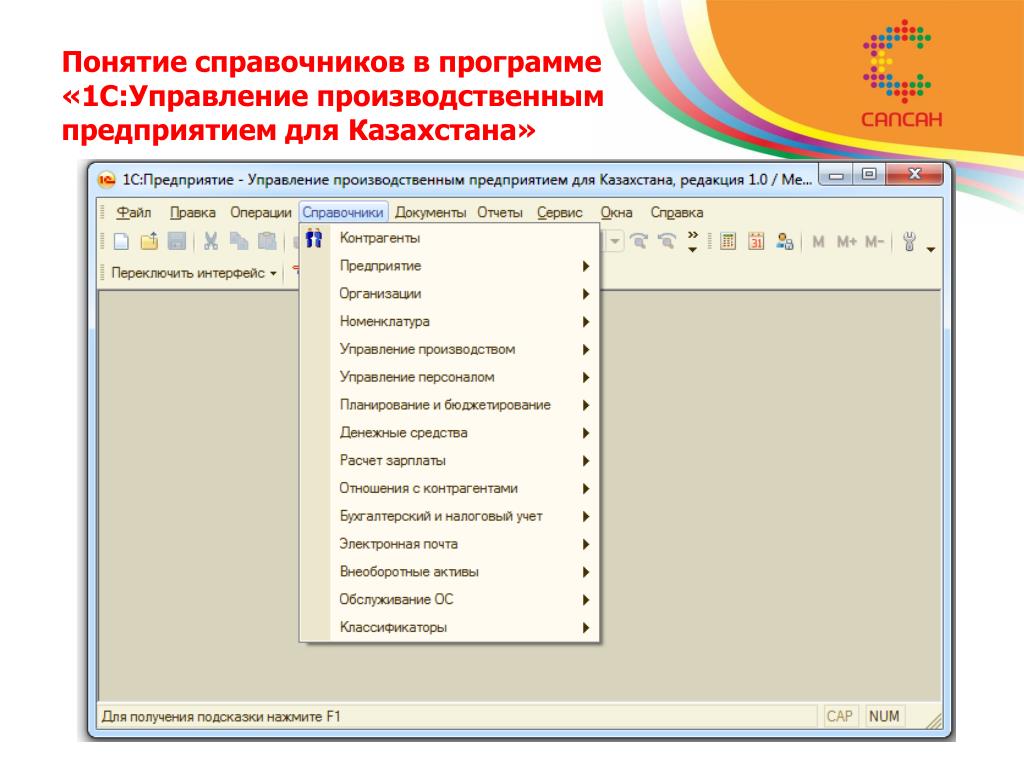Expand Управление производством submenu arrow
Screen dimensions: 1024x768
(586, 349)
